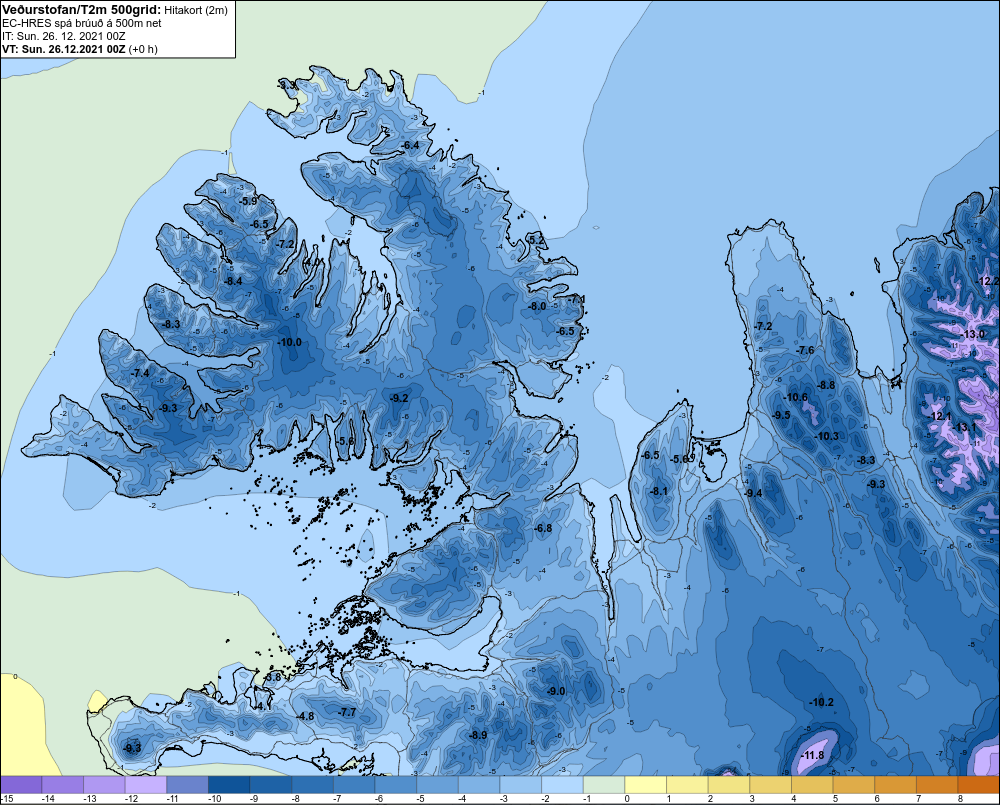Select the -6 to -5 blue legend swatch
1000x805 pixels.
395,785
